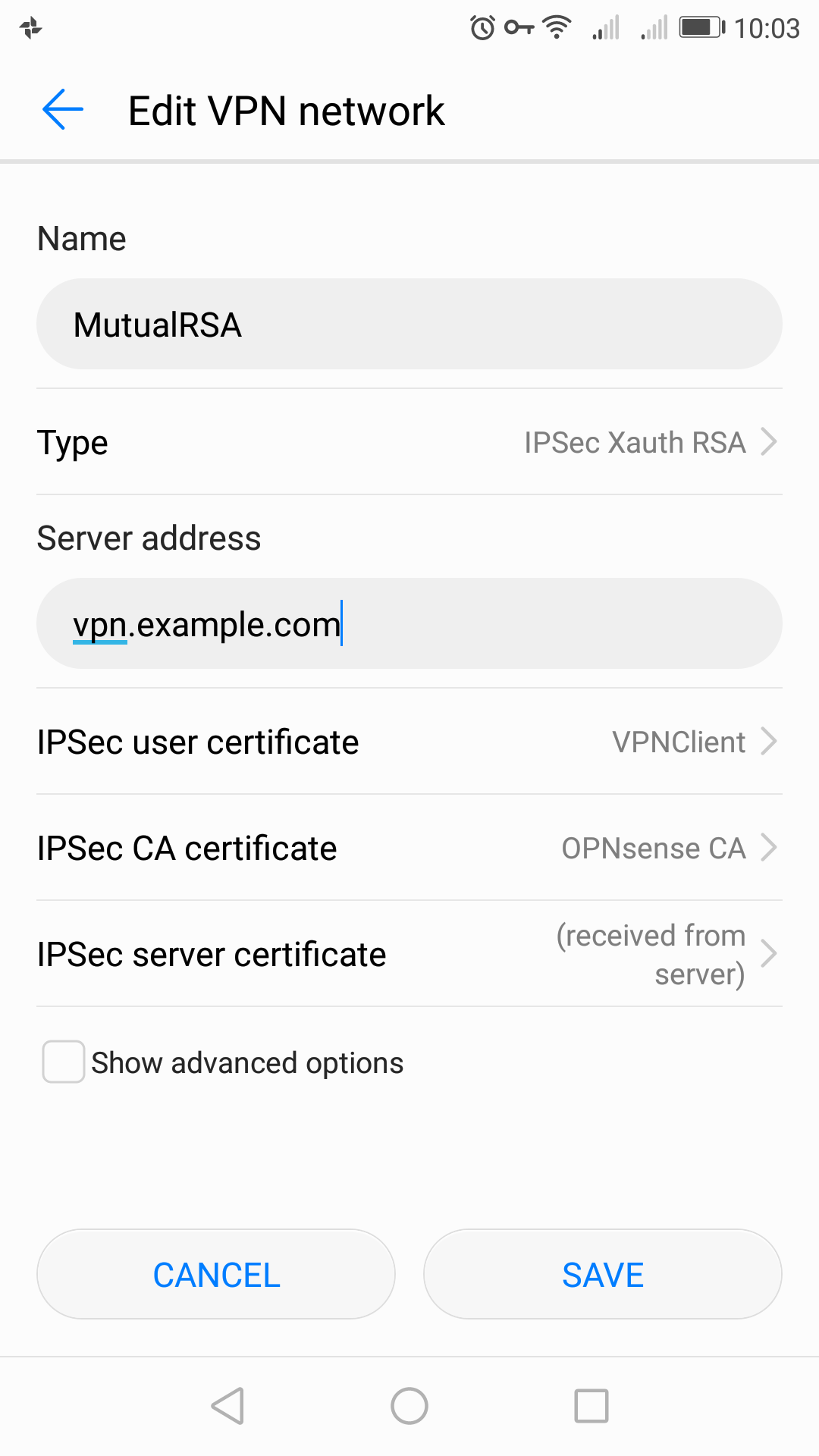The image size is (819, 1456).
Task: Expand the IPSec user certificate chooser
Action: click(x=768, y=742)
